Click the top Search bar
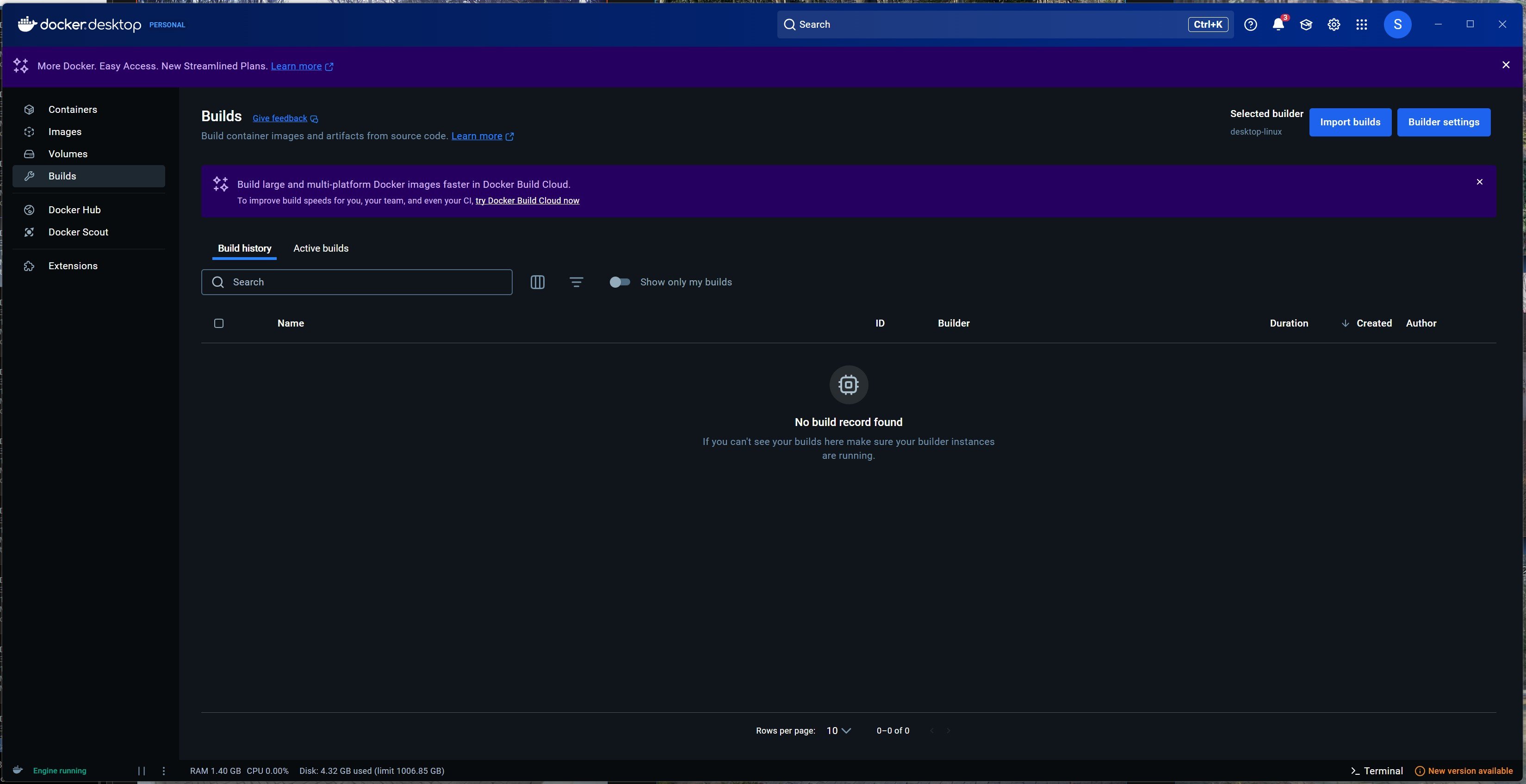 1005,24
